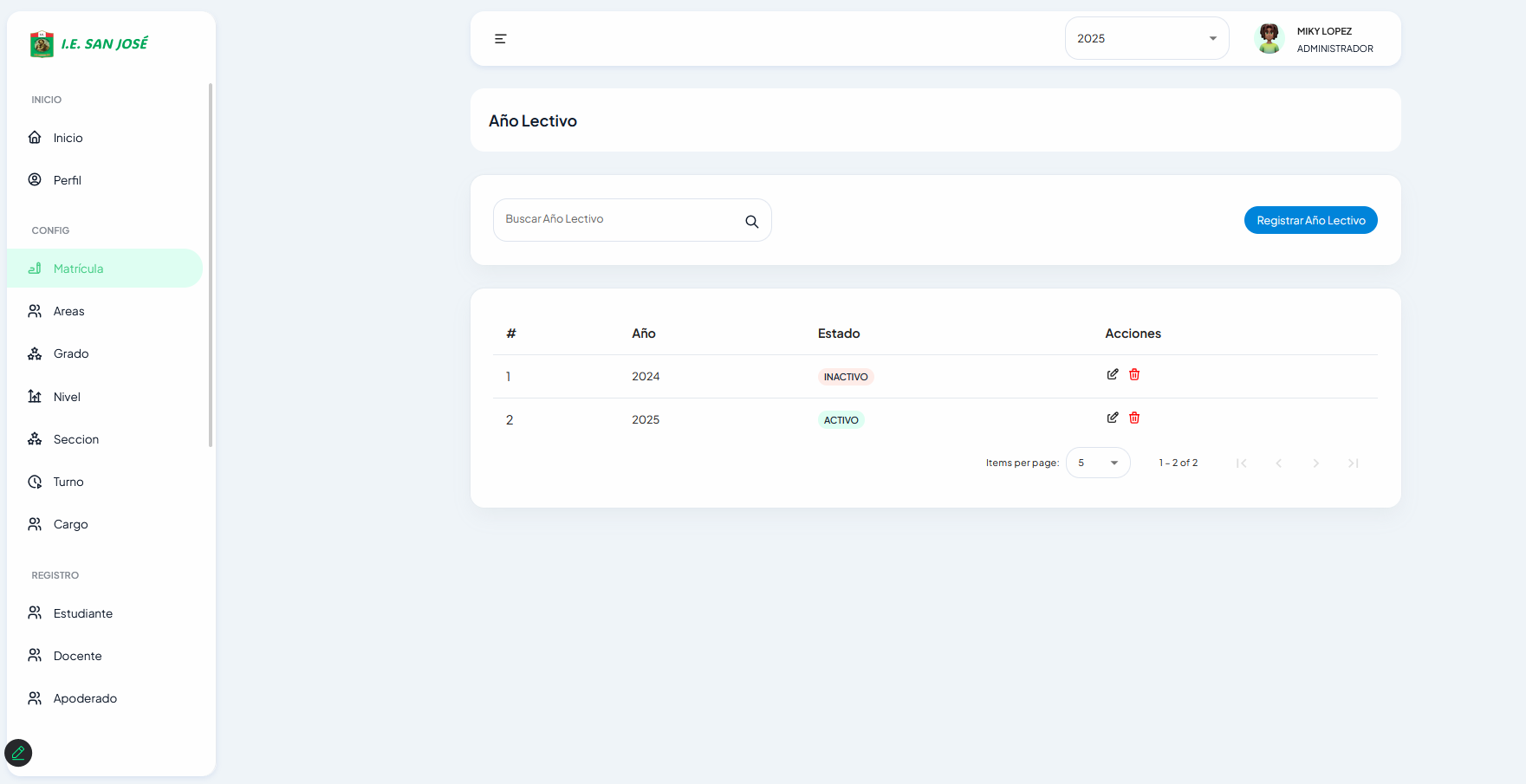Go to Estudiante in the sidebar
This screenshot has width=1526, height=784.
83,613
